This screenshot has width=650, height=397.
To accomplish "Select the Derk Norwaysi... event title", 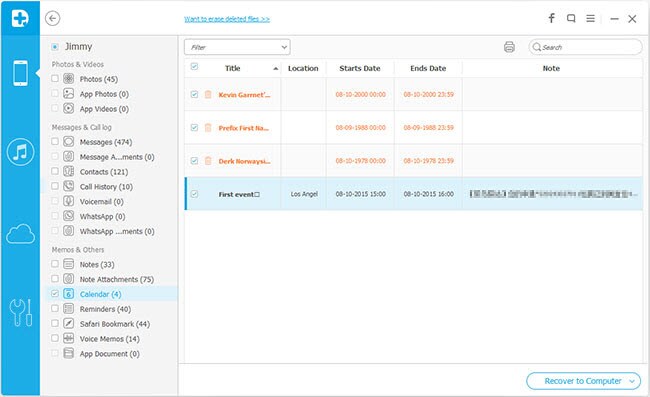I will (245, 161).
